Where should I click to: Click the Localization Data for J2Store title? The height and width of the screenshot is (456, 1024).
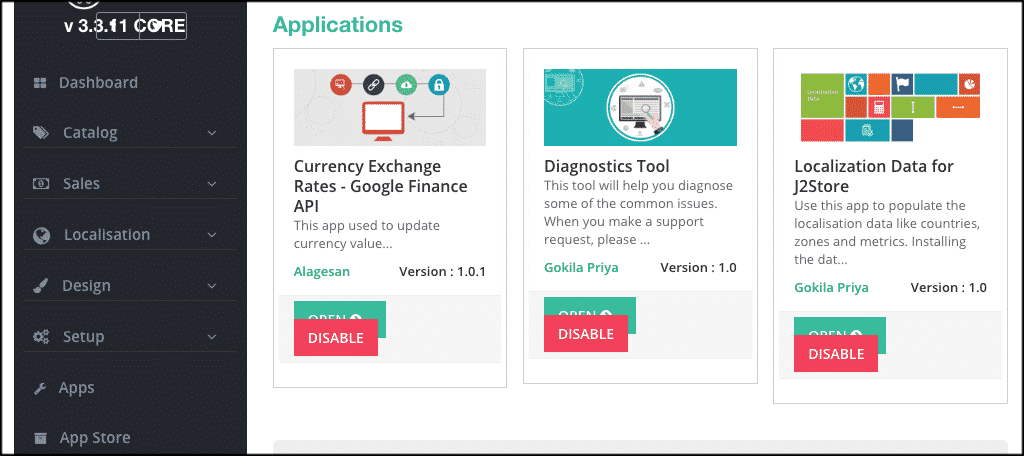pyautogui.click(x=874, y=176)
